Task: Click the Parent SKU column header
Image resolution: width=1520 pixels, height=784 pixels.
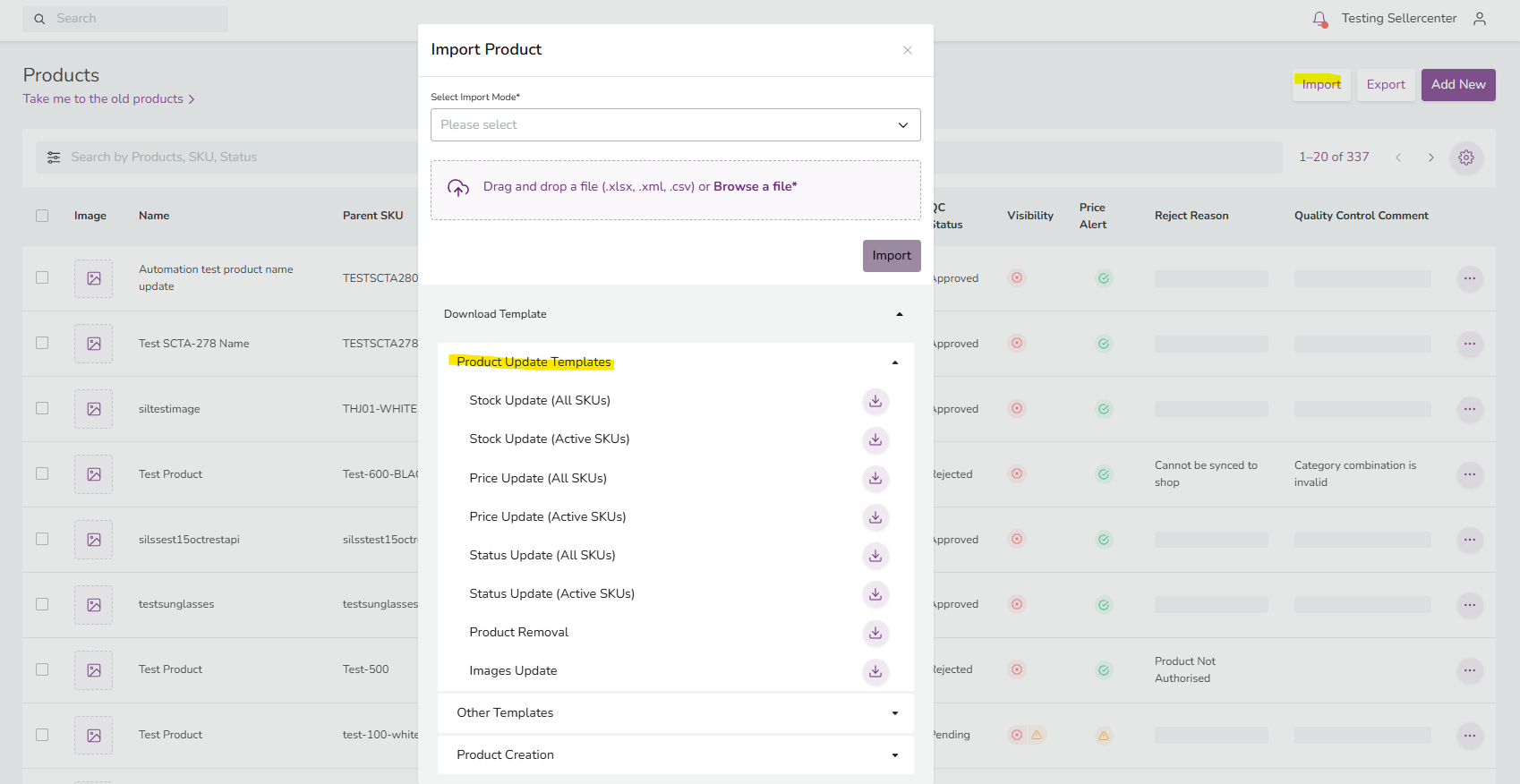Action: 373,216
